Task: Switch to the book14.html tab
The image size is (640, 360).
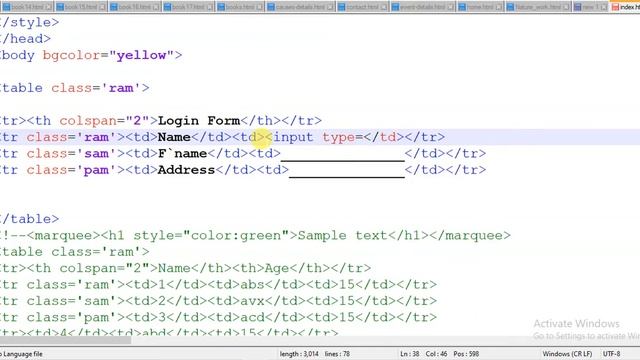Action: pyautogui.click(x=27, y=7)
